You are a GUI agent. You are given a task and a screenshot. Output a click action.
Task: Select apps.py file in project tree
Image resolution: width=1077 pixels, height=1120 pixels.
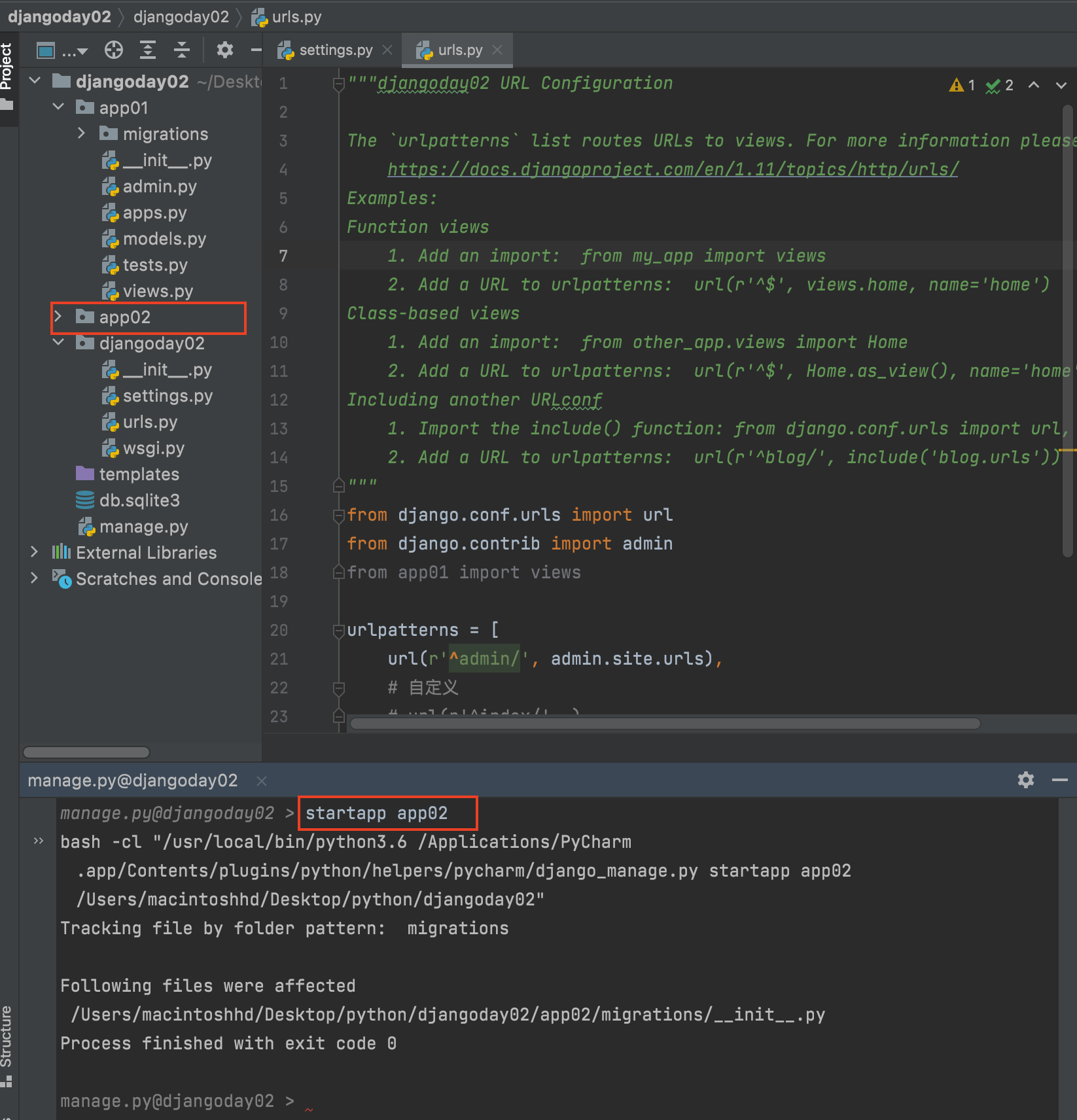coord(145,213)
